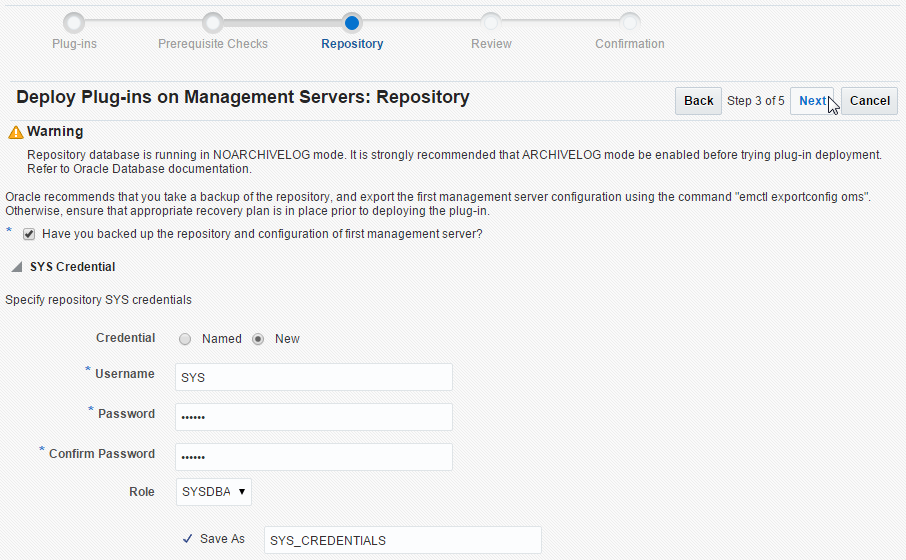The height and width of the screenshot is (560, 906).
Task: Click the Warning triangle icon
Action: click(x=16, y=133)
